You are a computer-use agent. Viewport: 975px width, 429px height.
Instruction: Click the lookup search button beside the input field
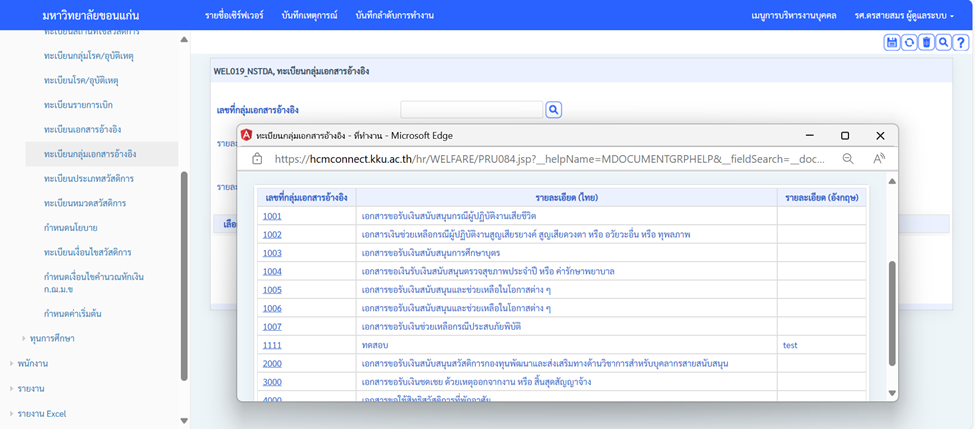(x=554, y=110)
